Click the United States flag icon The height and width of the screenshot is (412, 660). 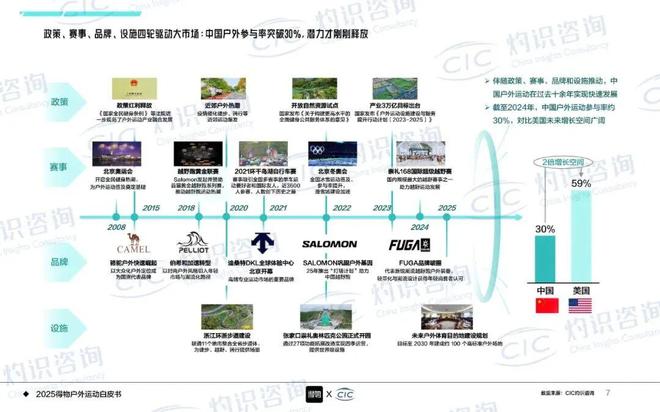580,306
